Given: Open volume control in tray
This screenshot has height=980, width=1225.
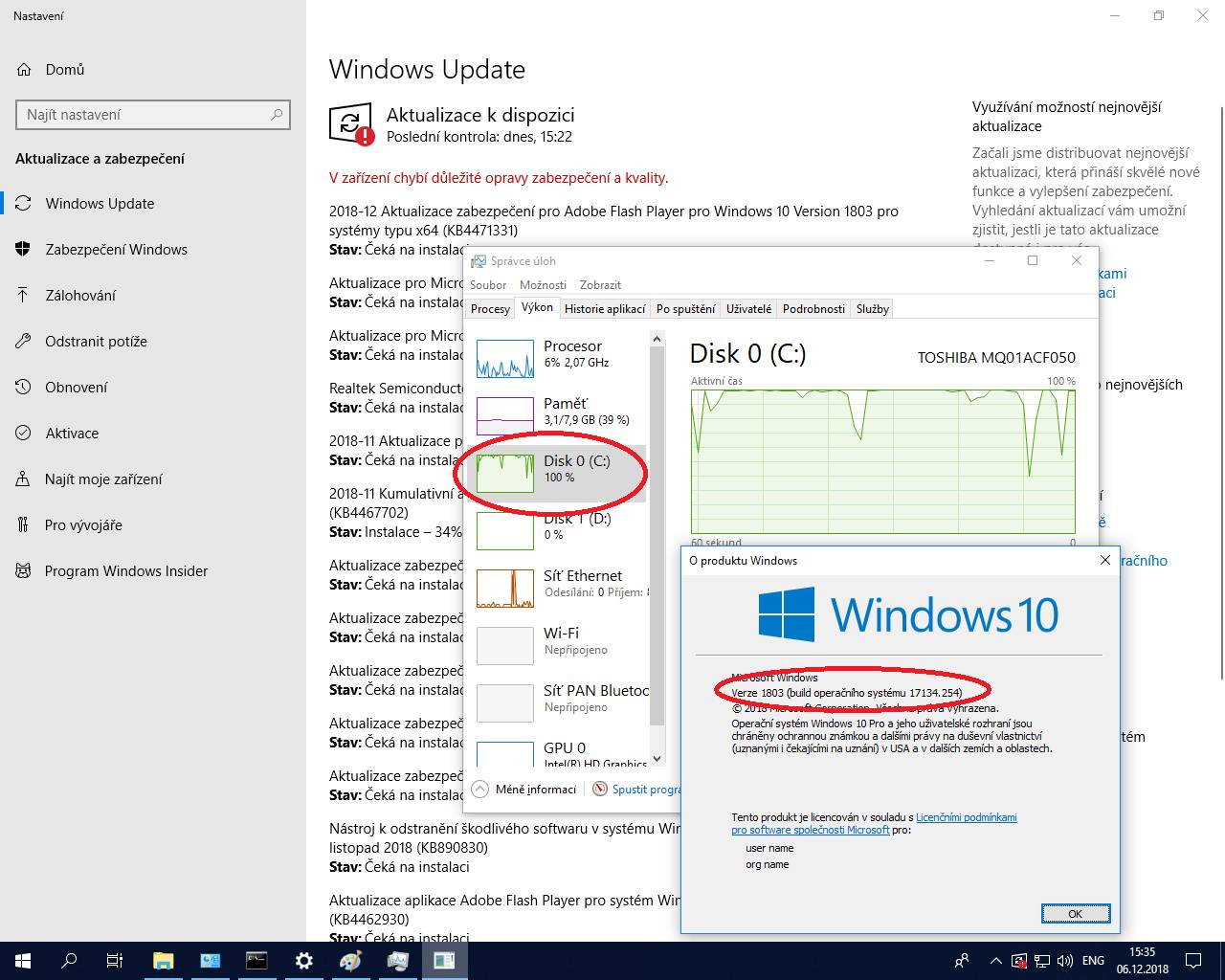Looking at the screenshot, I should click(1066, 961).
